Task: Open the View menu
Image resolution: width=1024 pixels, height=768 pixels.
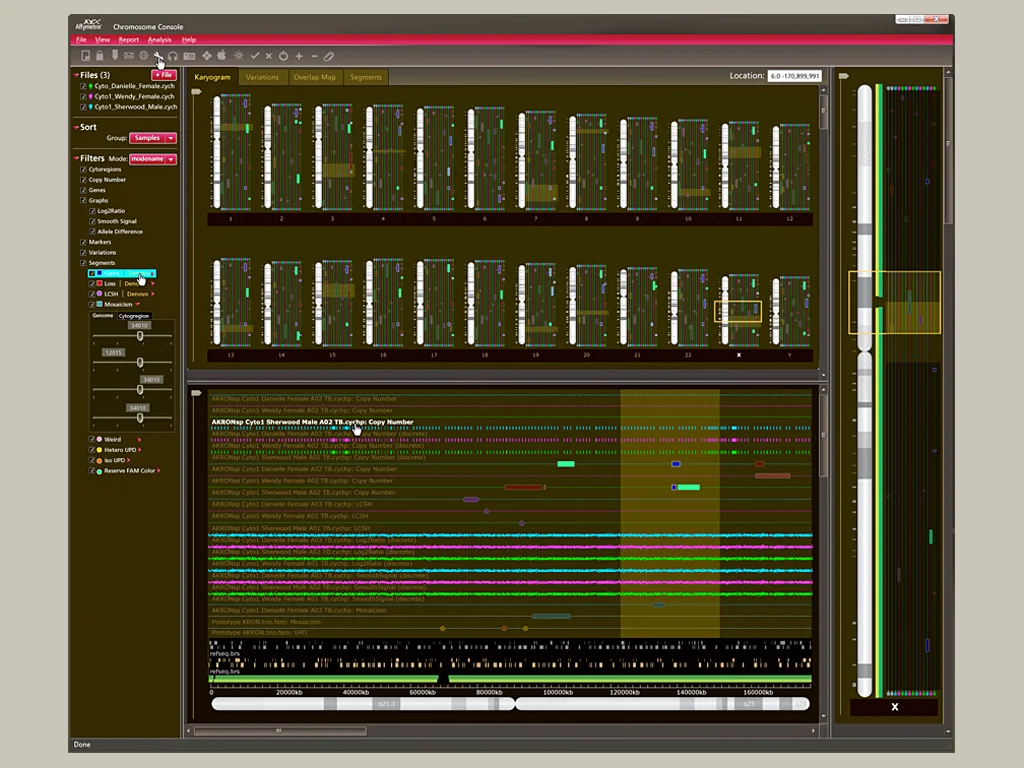Action: [103, 40]
